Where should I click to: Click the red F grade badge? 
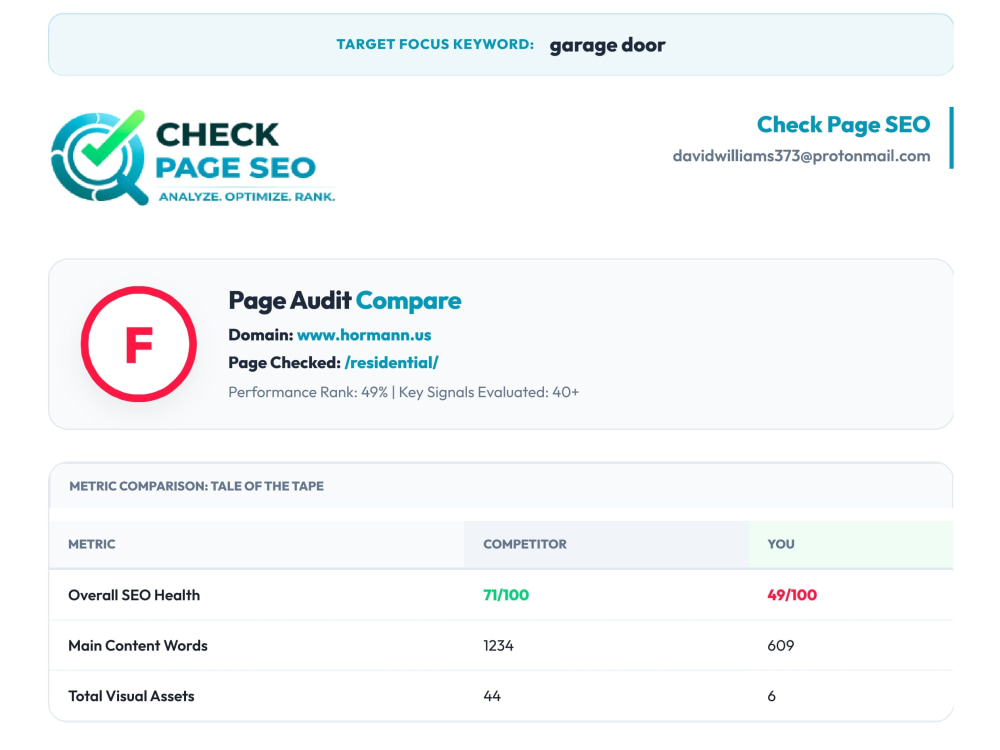coord(138,344)
